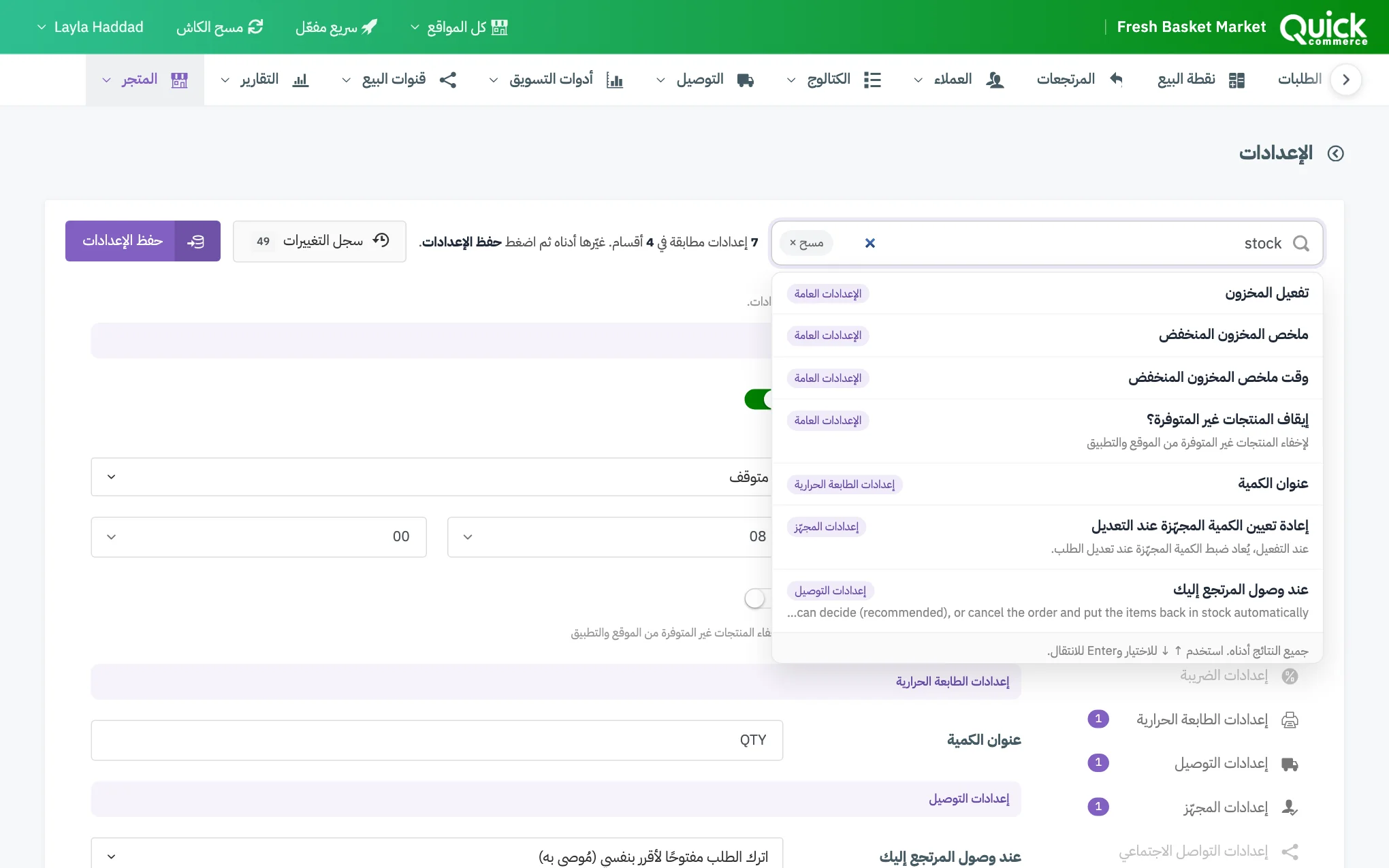Open the الكتالوج catalog menu
The height and width of the screenshot is (868, 1389).
point(834,80)
